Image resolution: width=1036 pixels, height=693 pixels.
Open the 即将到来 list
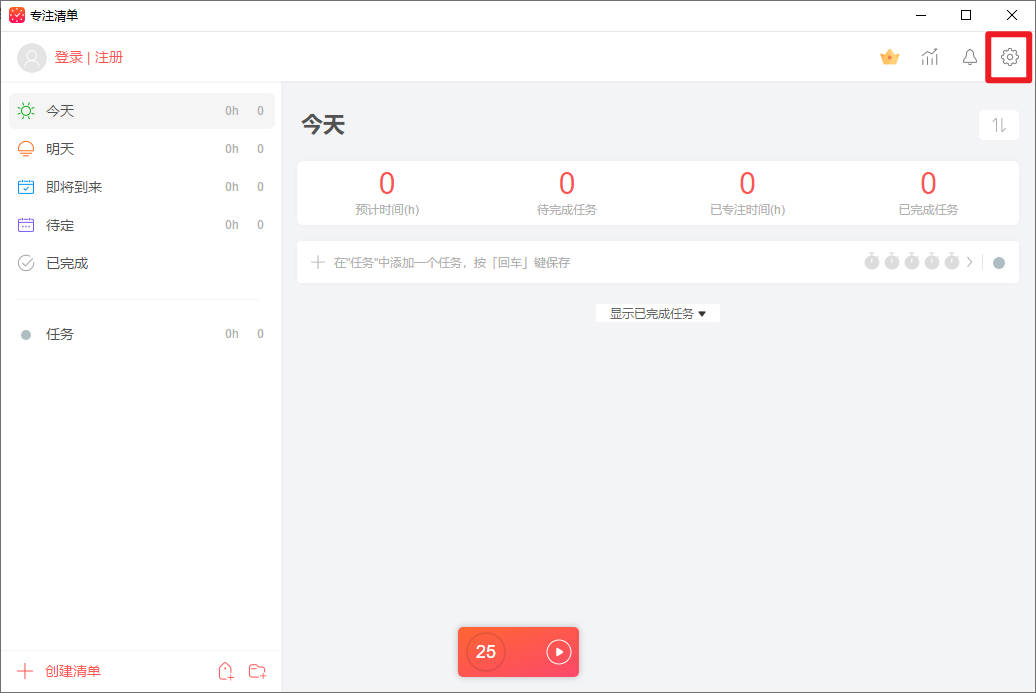(74, 187)
